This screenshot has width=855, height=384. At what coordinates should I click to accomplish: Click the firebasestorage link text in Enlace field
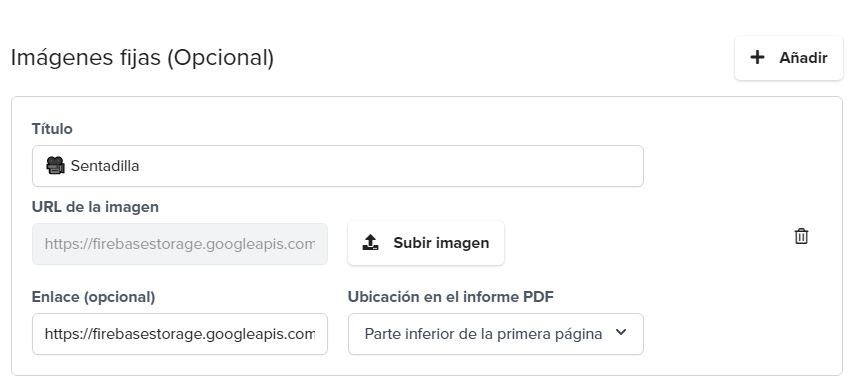180,334
